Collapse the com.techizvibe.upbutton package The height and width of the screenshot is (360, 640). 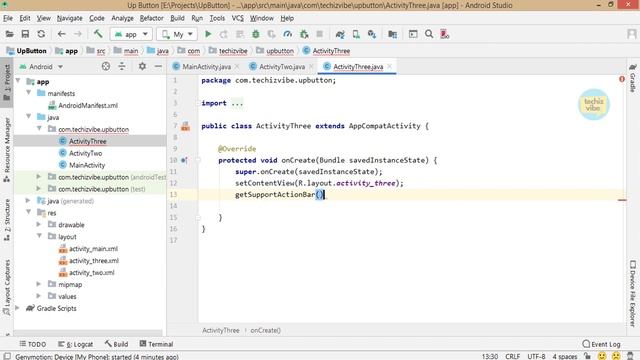(x=39, y=129)
